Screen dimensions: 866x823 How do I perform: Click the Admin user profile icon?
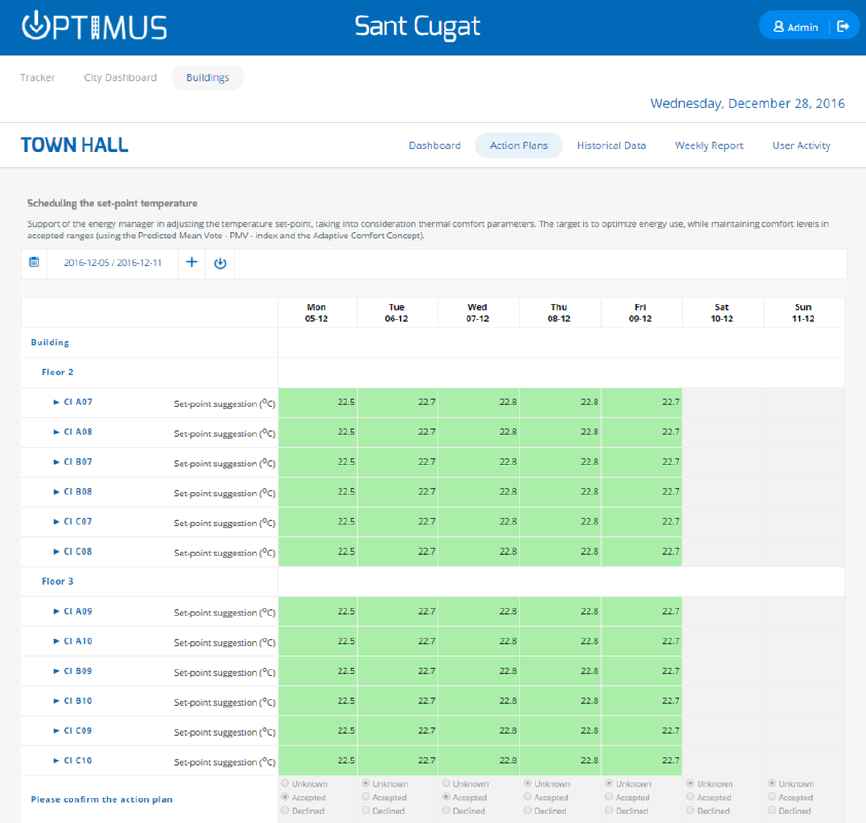(x=779, y=27)
